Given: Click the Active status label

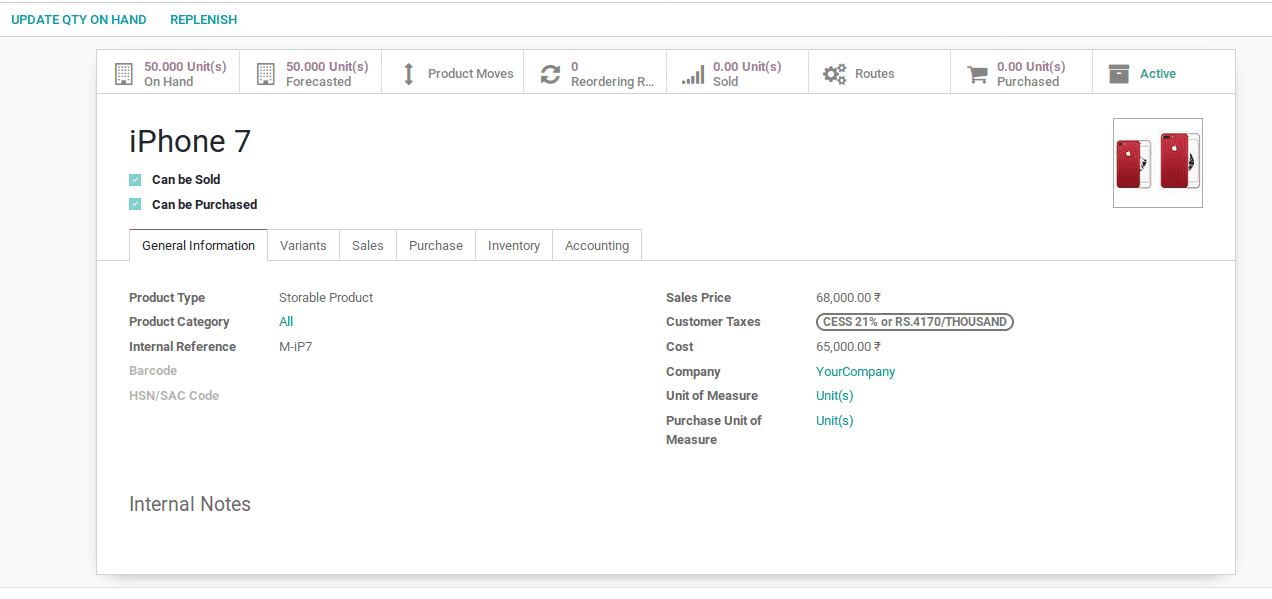Looking at the screenshot, I should tap(1158, 74).
